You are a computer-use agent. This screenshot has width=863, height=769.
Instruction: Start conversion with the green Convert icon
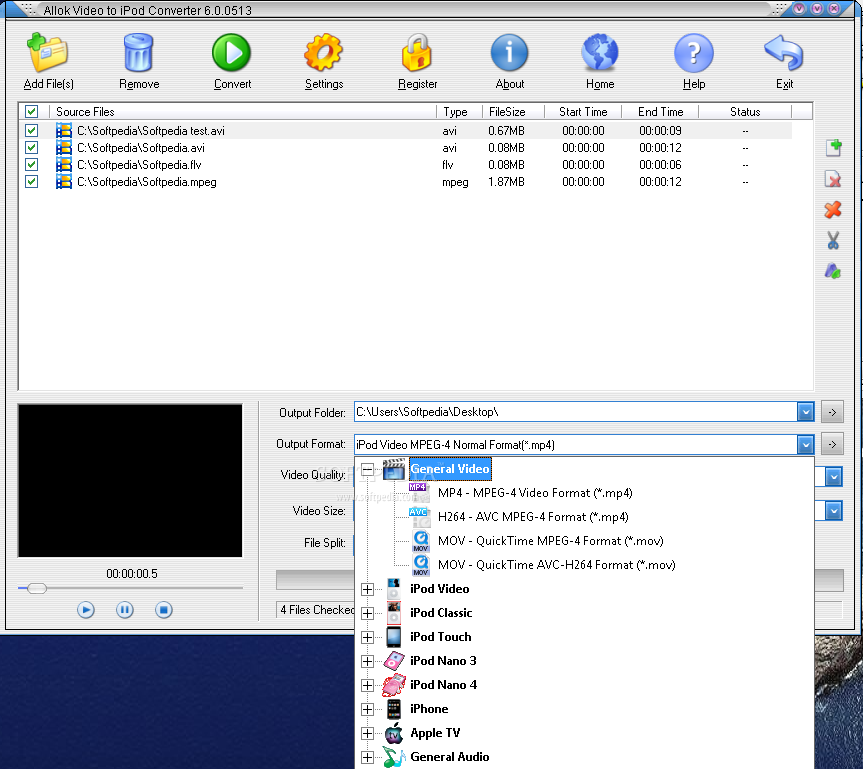(x=231, y=53)
